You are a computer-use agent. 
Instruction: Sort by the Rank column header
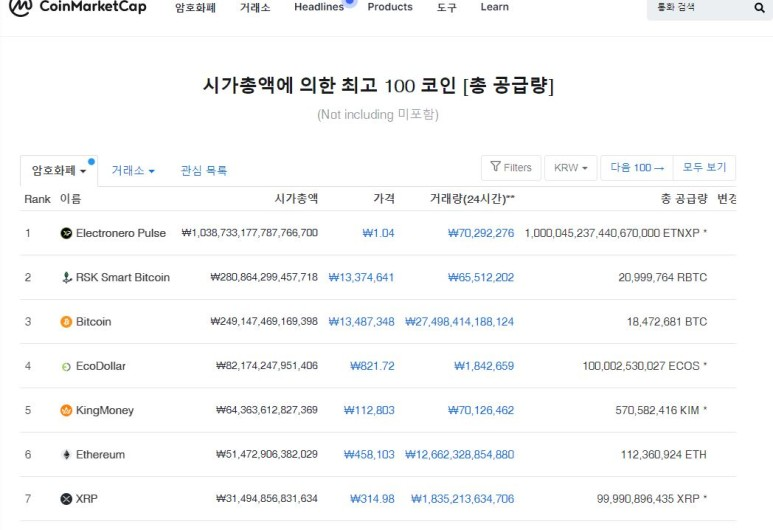37,199
